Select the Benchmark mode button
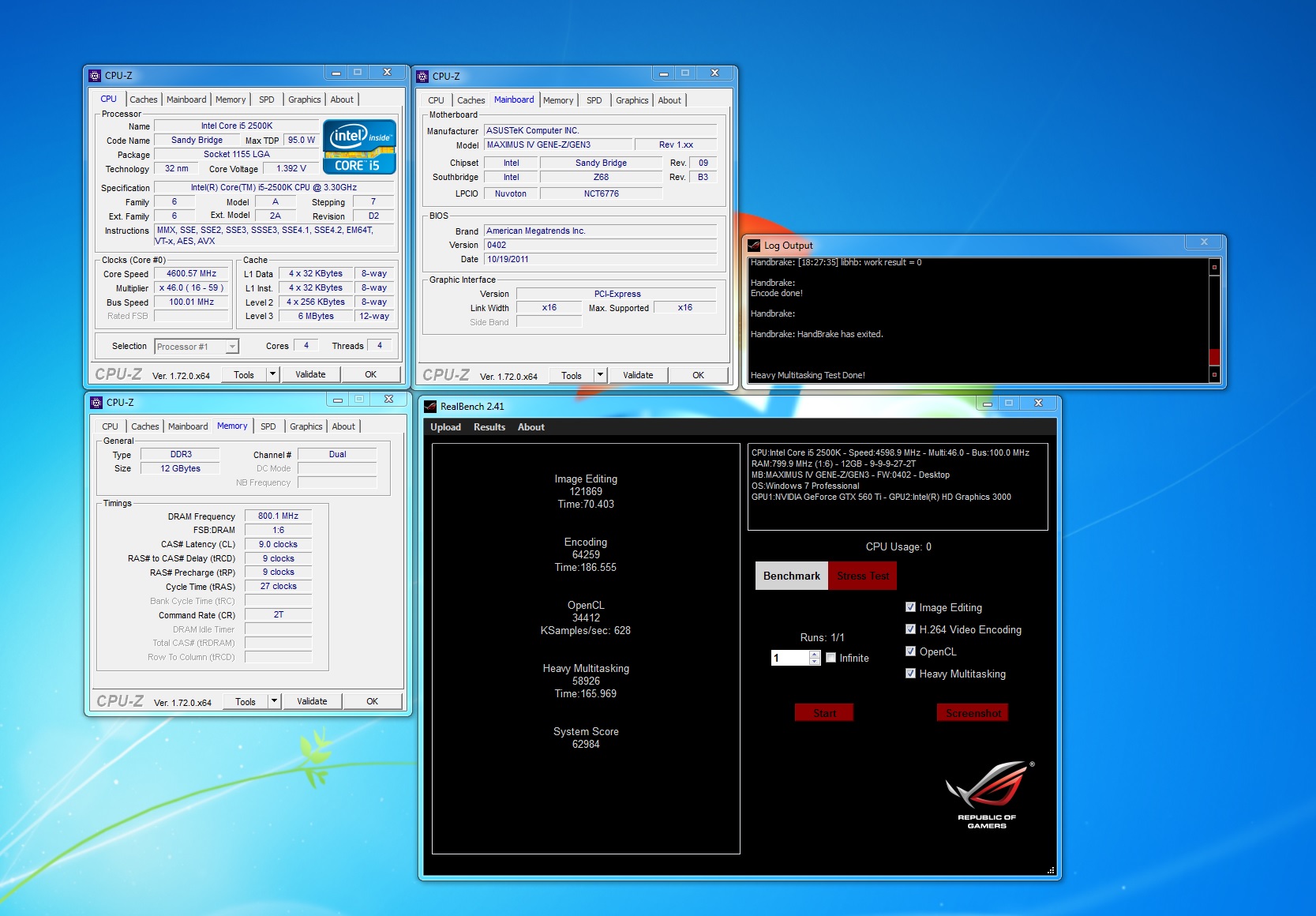Image resolution: width=1316 pixels, height=916 pixels. (792, 576)
